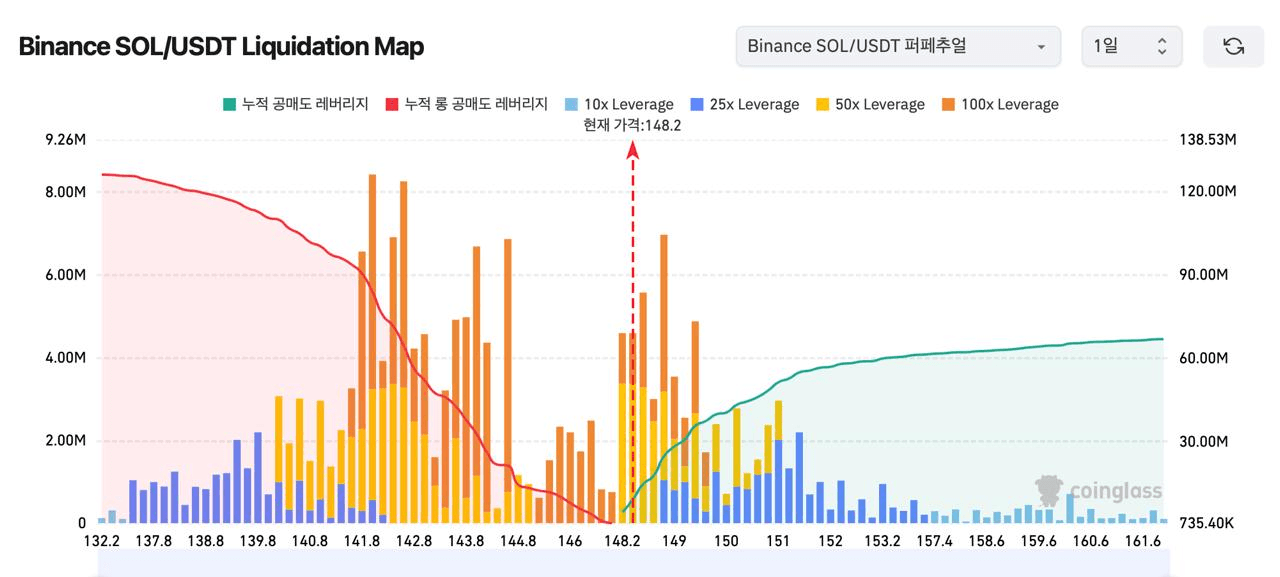Click the Binance SOL/USDT Liquidation Map title
1280x577 pixels.
point(221,47)
